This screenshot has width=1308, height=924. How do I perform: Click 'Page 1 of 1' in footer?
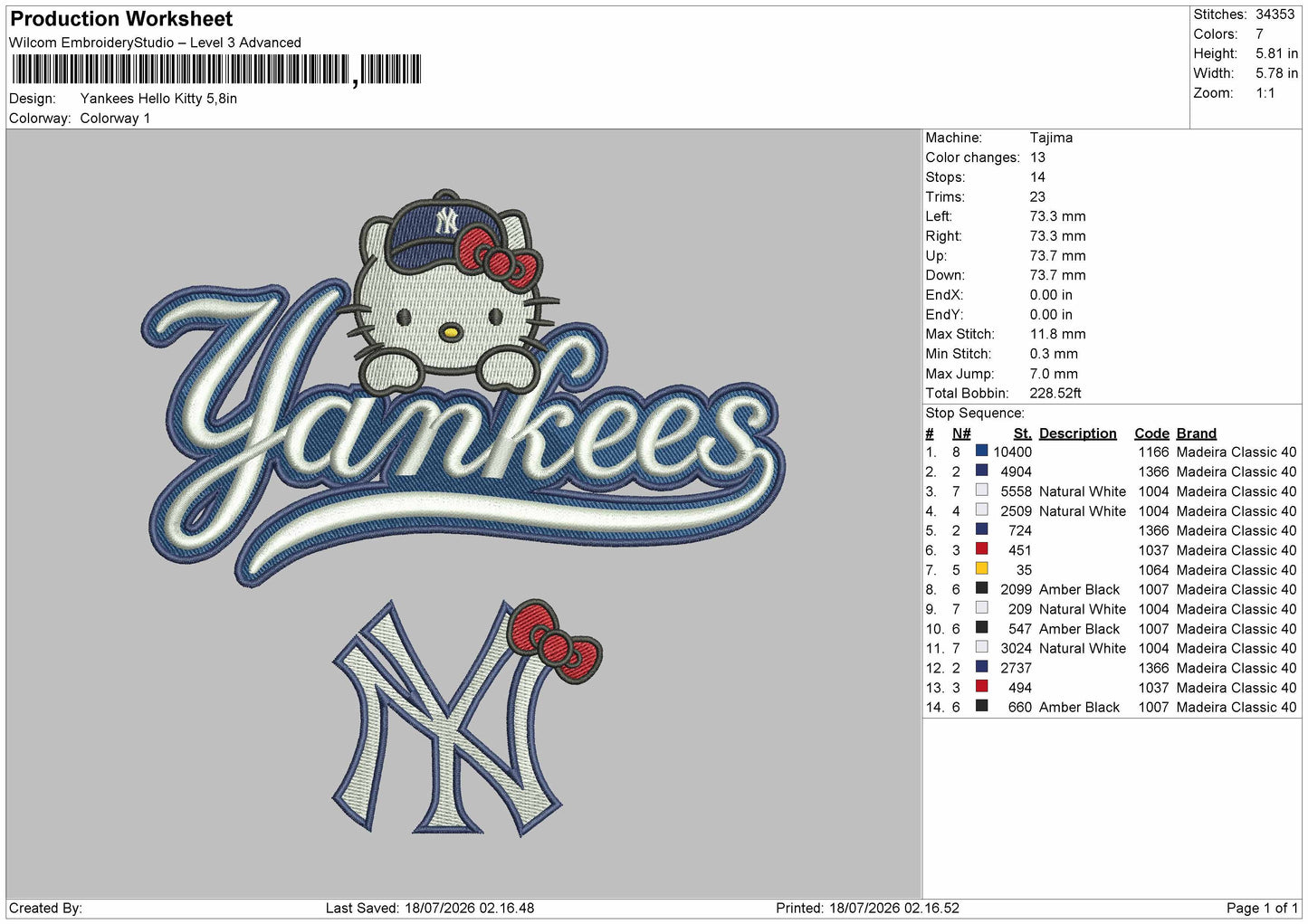(x=1262, y=909)
